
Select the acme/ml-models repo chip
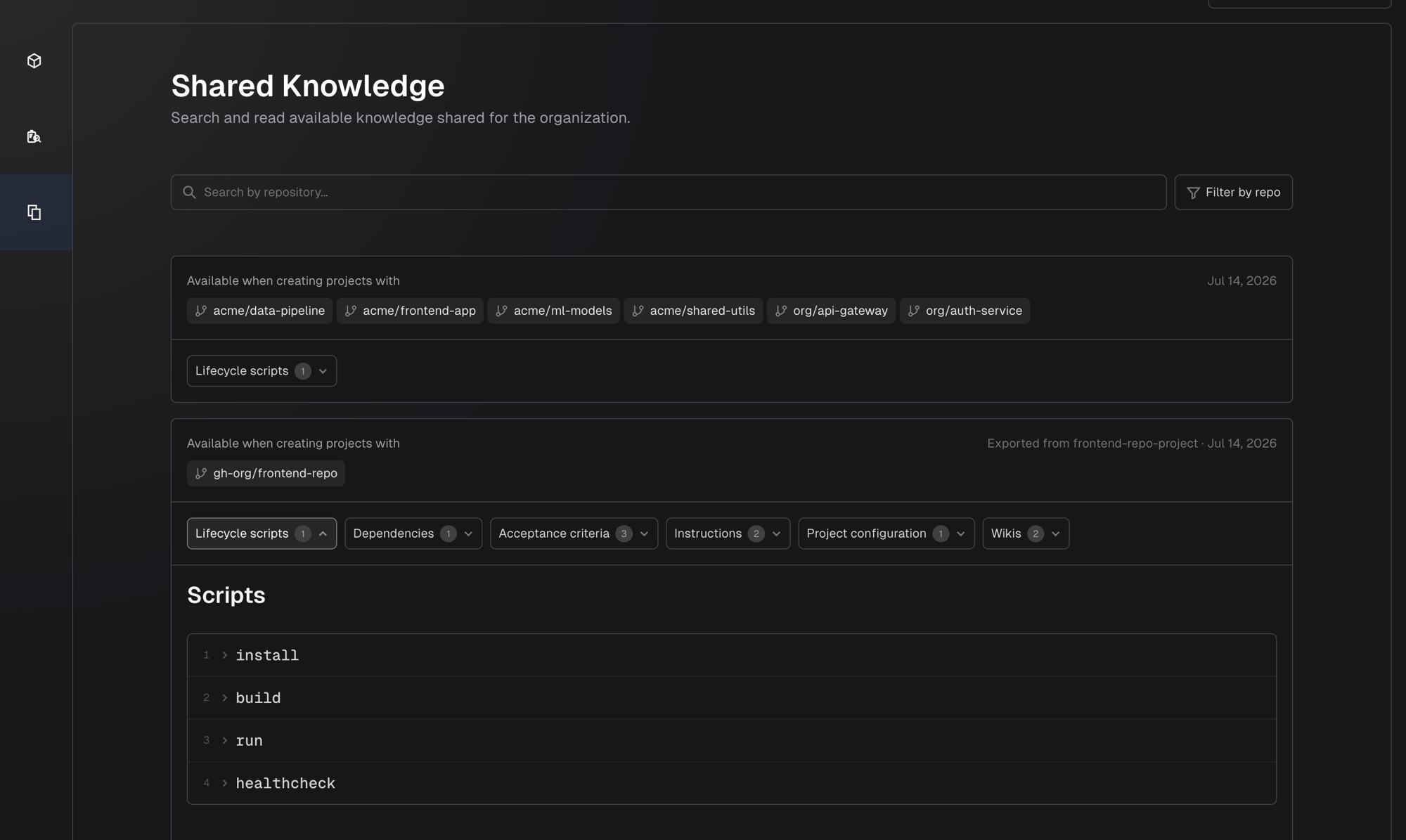553,311
